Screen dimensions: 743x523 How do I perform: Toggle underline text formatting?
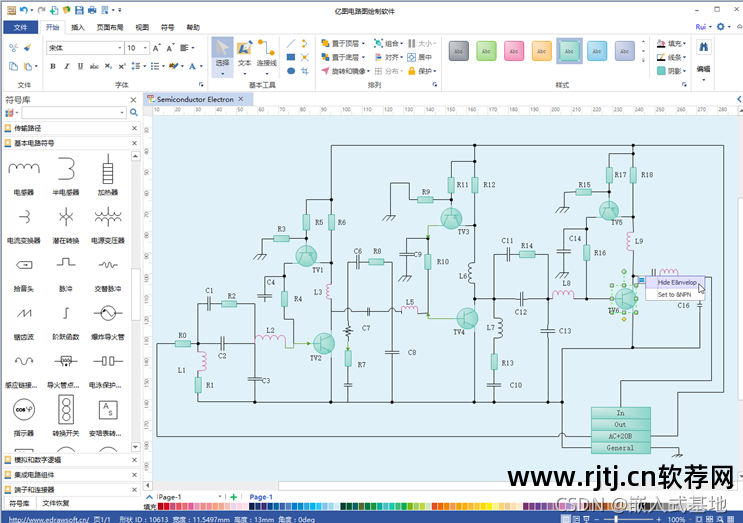[82, 67]
